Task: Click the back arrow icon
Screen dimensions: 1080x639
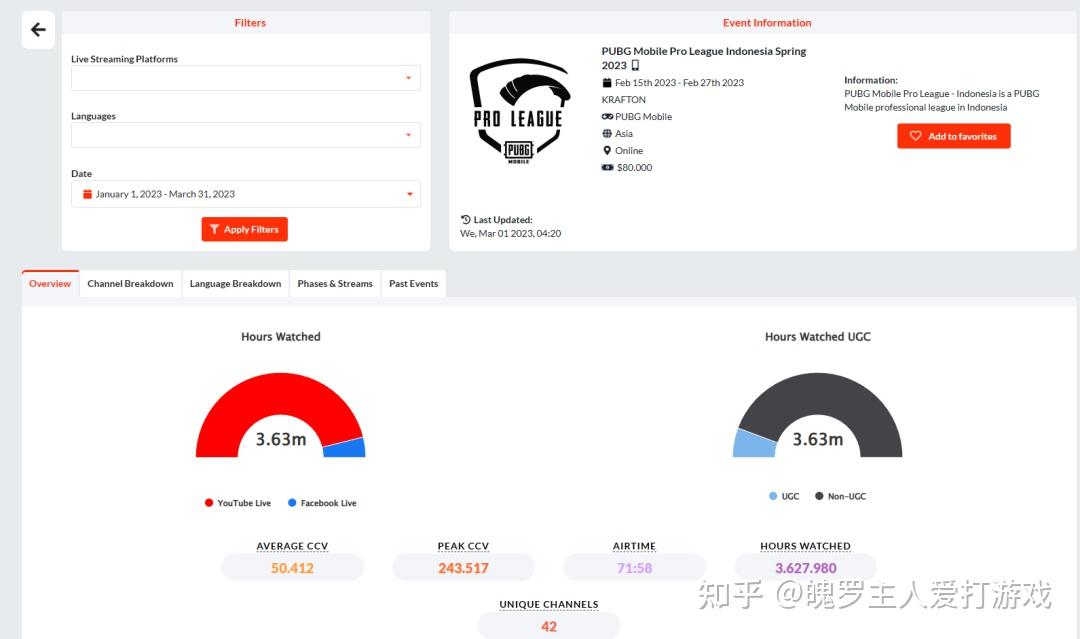Action: coord(38,30)
